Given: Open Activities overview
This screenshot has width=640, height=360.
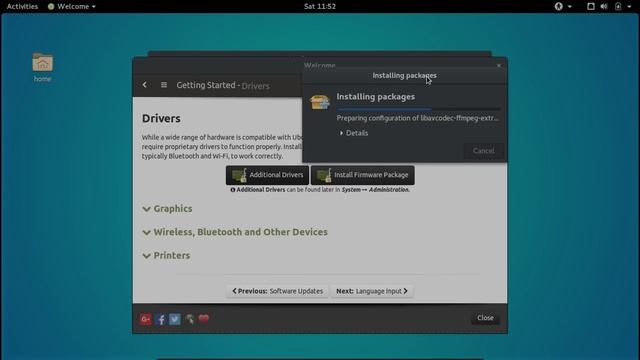Looking at the screenshot, I should [22, 6].
